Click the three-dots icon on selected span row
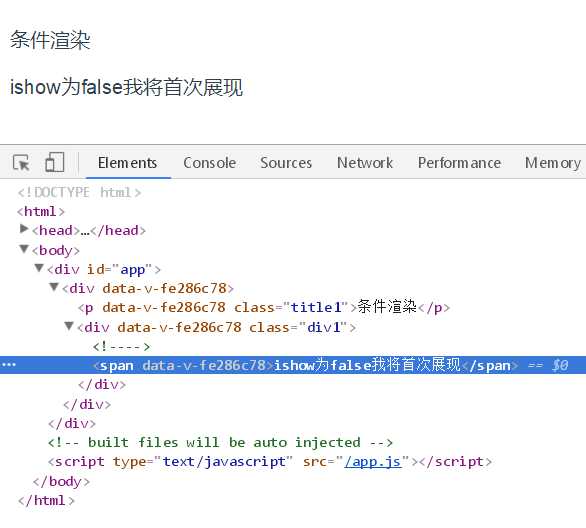 [x=9, y=365]
